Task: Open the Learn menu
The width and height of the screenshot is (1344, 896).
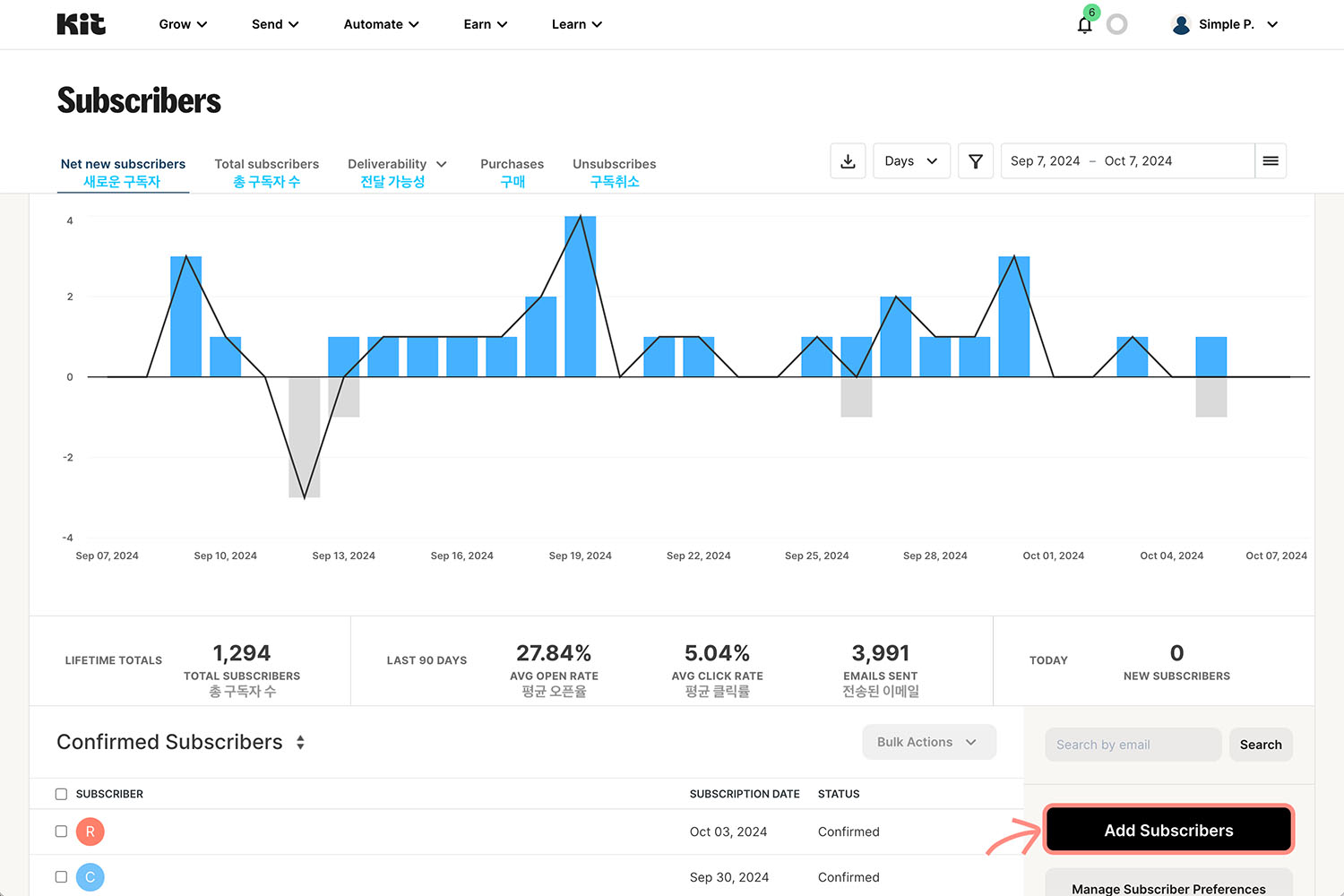Action: (576, 24)
